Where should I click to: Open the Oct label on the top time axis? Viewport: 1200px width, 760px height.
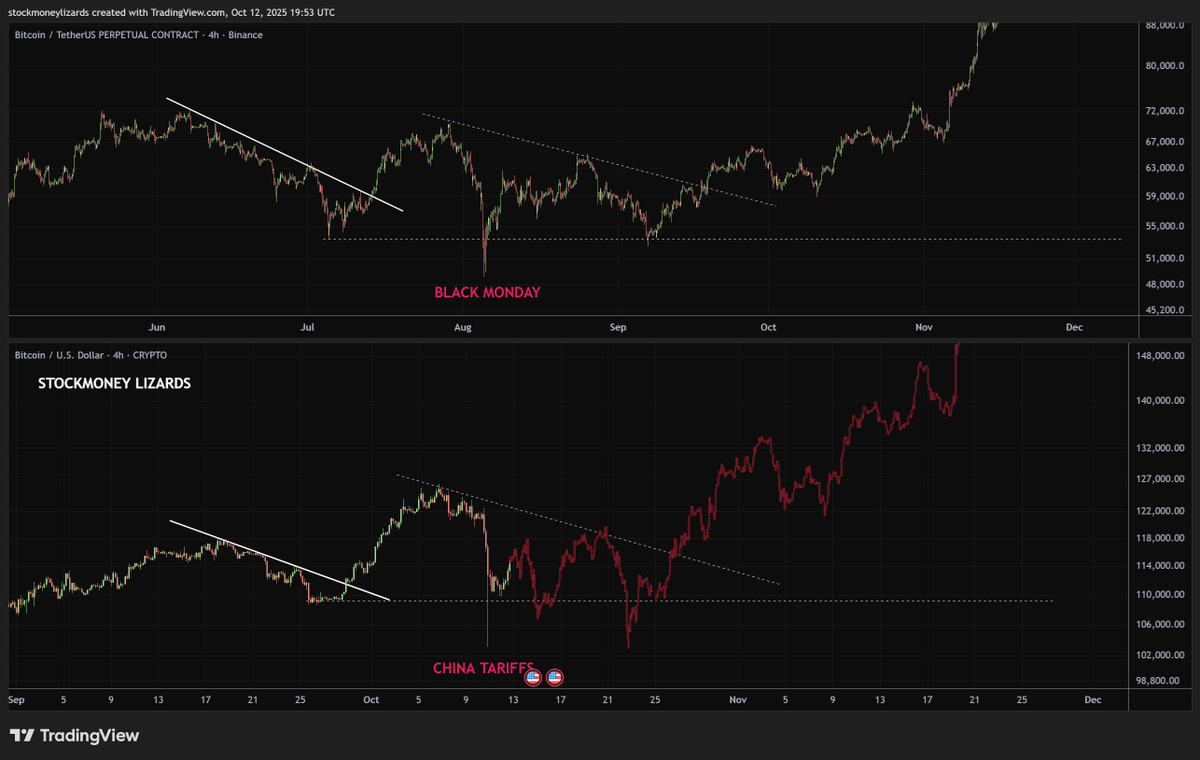tap(768, 327)
